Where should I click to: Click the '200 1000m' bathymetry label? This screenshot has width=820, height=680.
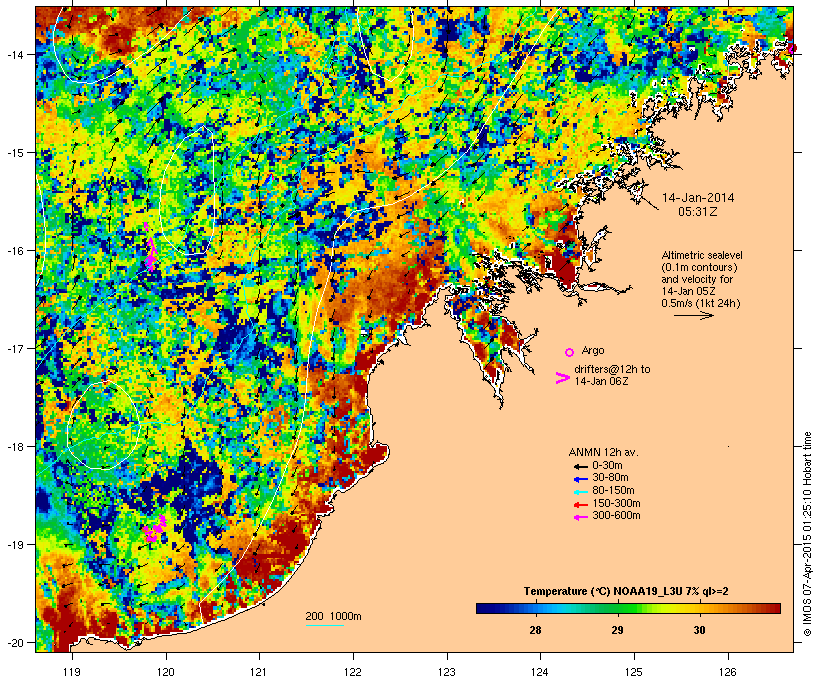pos(333,616)
